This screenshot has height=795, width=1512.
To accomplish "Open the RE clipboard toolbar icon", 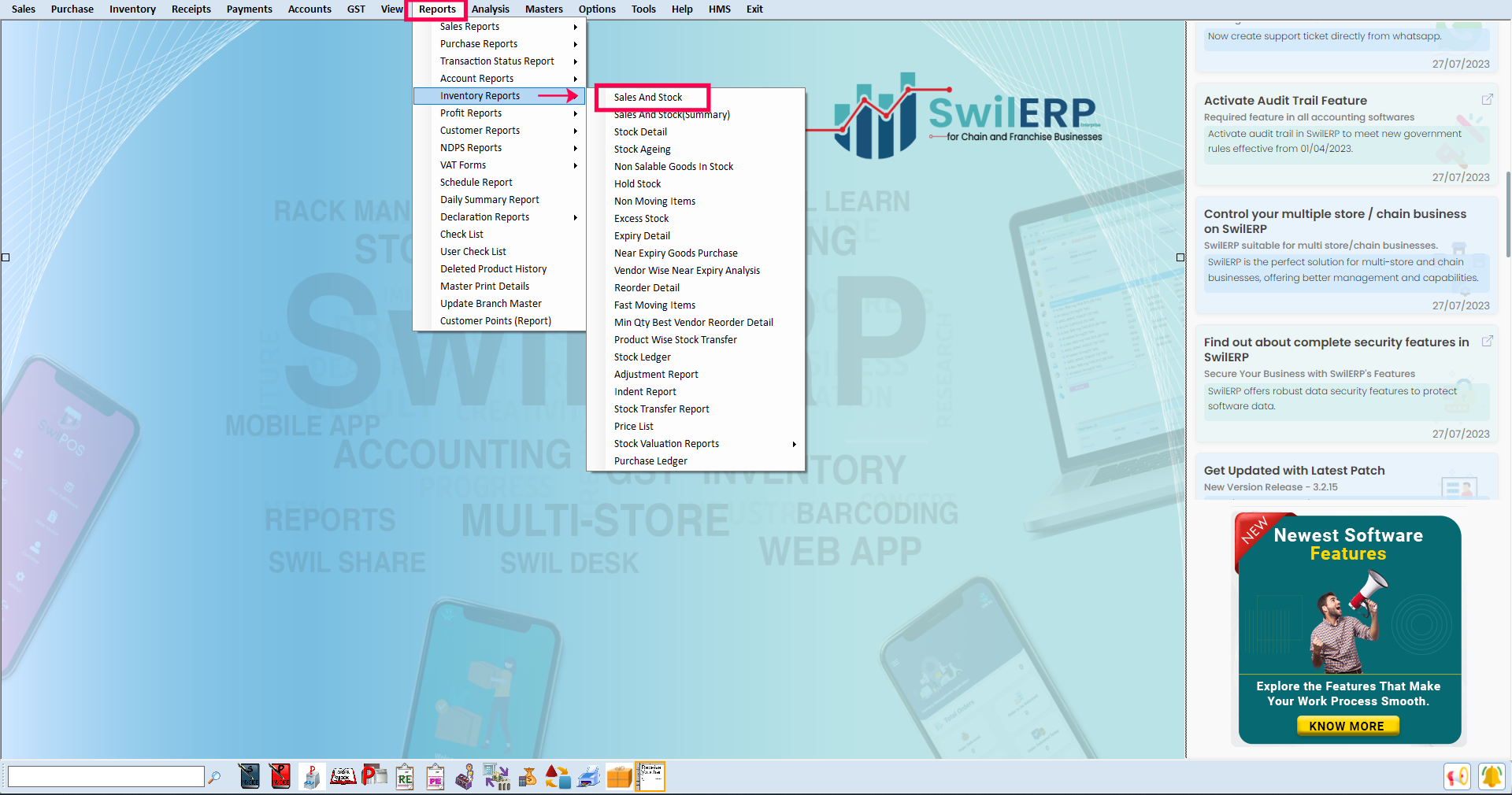I will pos(405,777).
